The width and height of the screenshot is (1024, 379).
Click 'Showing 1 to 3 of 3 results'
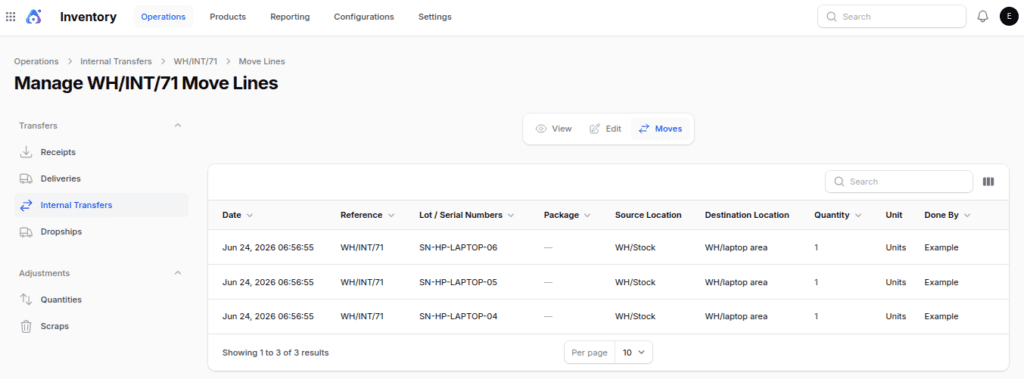(275, 352)
